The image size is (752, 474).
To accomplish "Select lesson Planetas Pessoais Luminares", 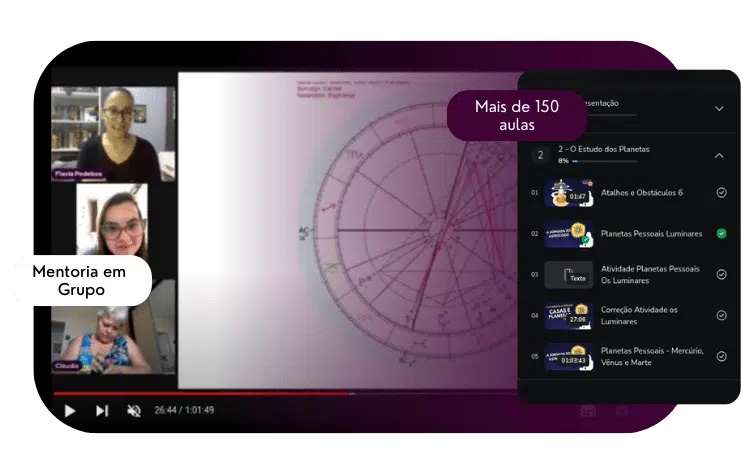I will point(651,234).
